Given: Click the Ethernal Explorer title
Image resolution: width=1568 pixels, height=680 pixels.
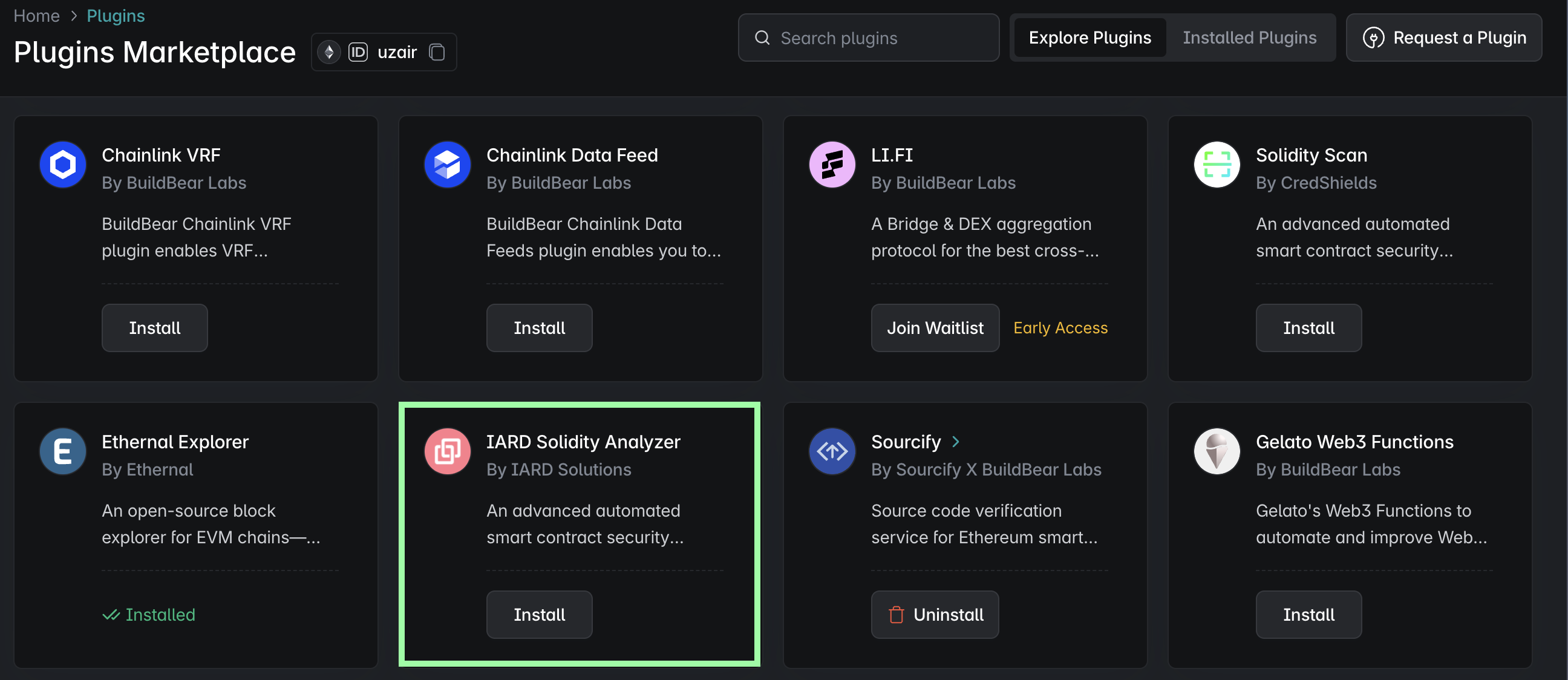Looking at the screenshot, I should point(175,442).
